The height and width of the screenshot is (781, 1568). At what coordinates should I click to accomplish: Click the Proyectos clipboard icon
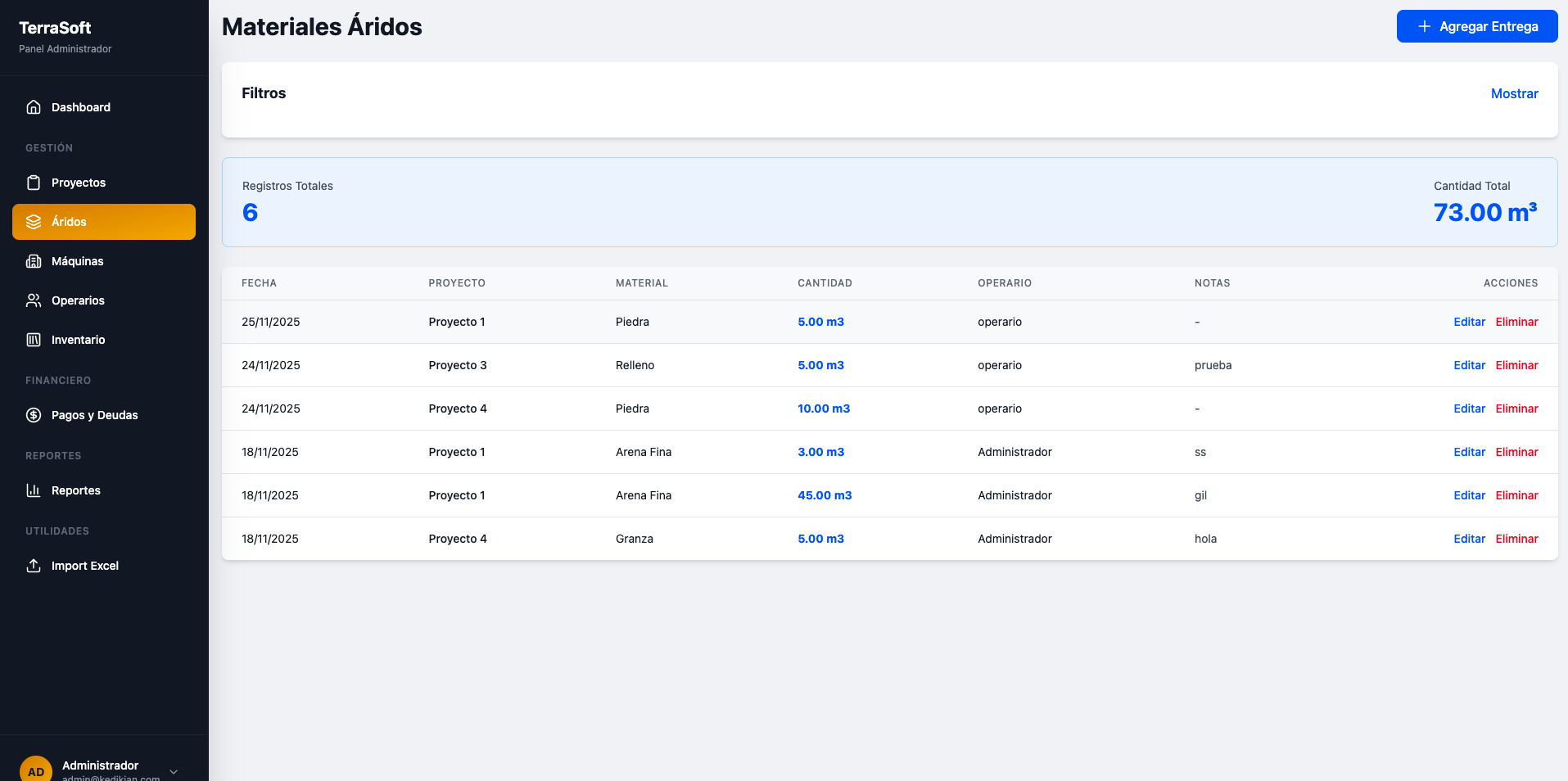(x=34, y=183)
